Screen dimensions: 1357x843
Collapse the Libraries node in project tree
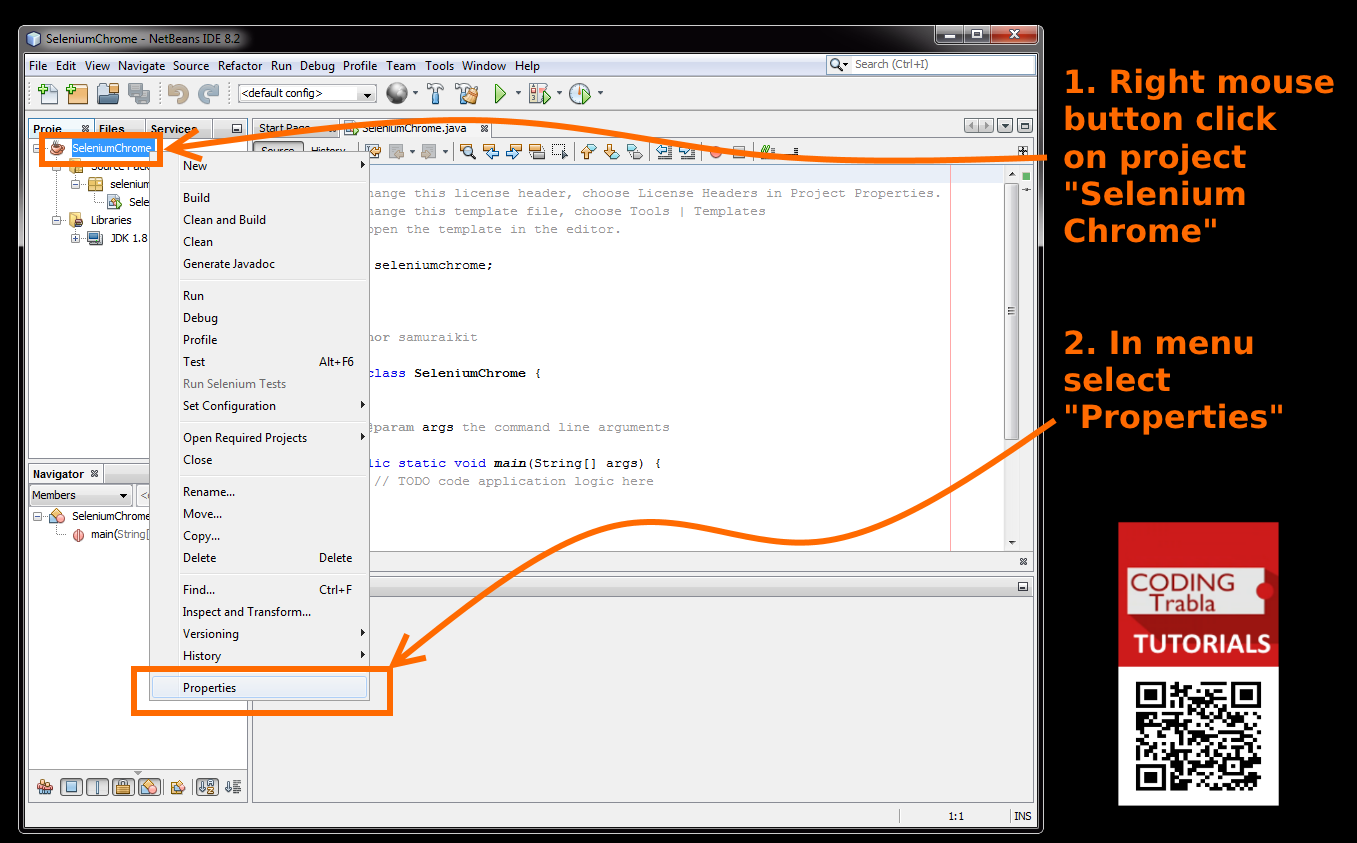coord(58,220)
